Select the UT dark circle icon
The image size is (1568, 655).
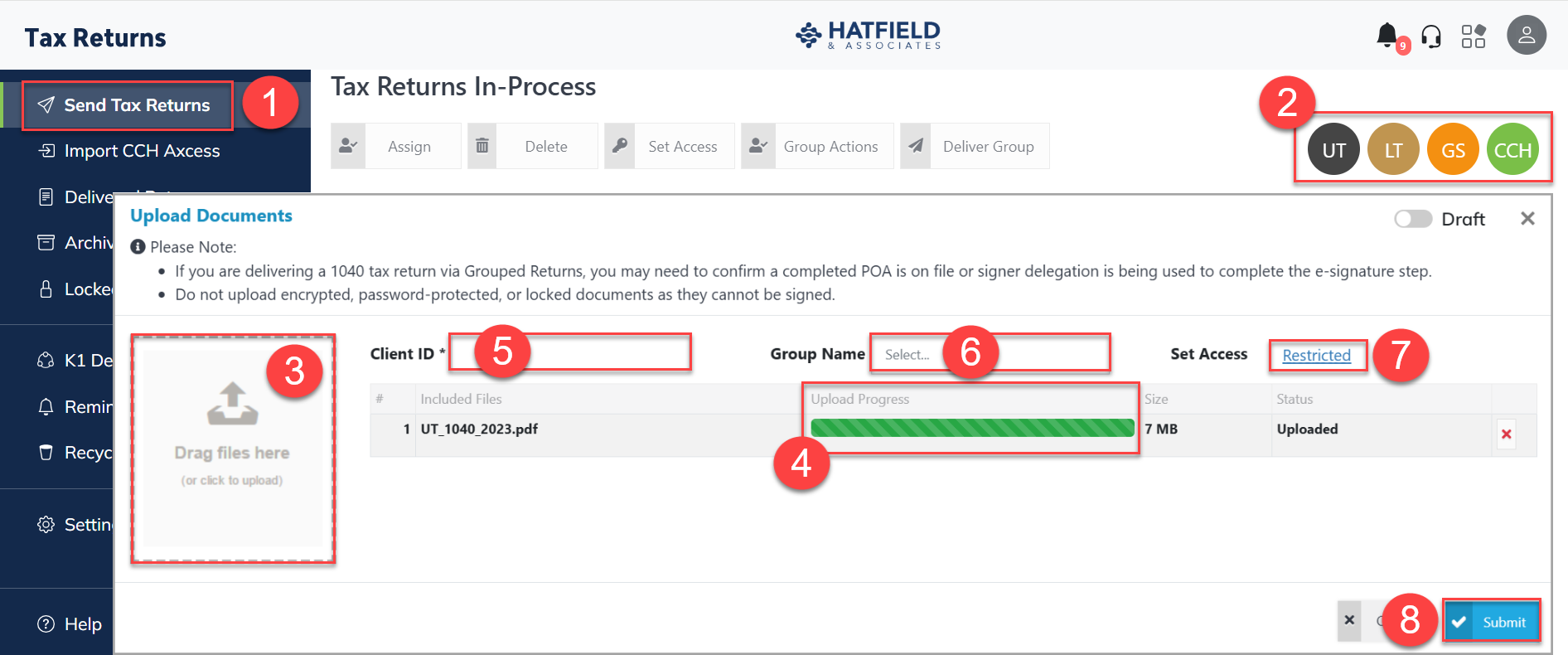pos(1333,150)
